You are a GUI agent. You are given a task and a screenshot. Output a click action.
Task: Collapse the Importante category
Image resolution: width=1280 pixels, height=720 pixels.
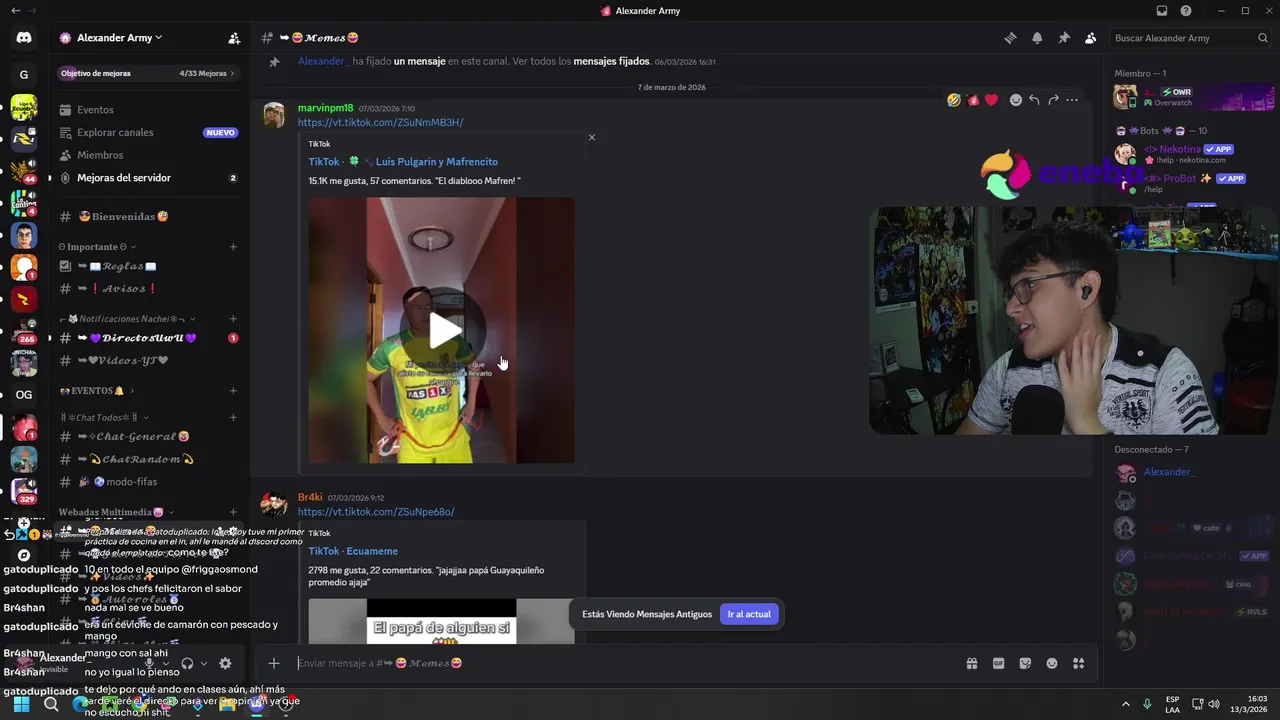click(x=97, y=247)
